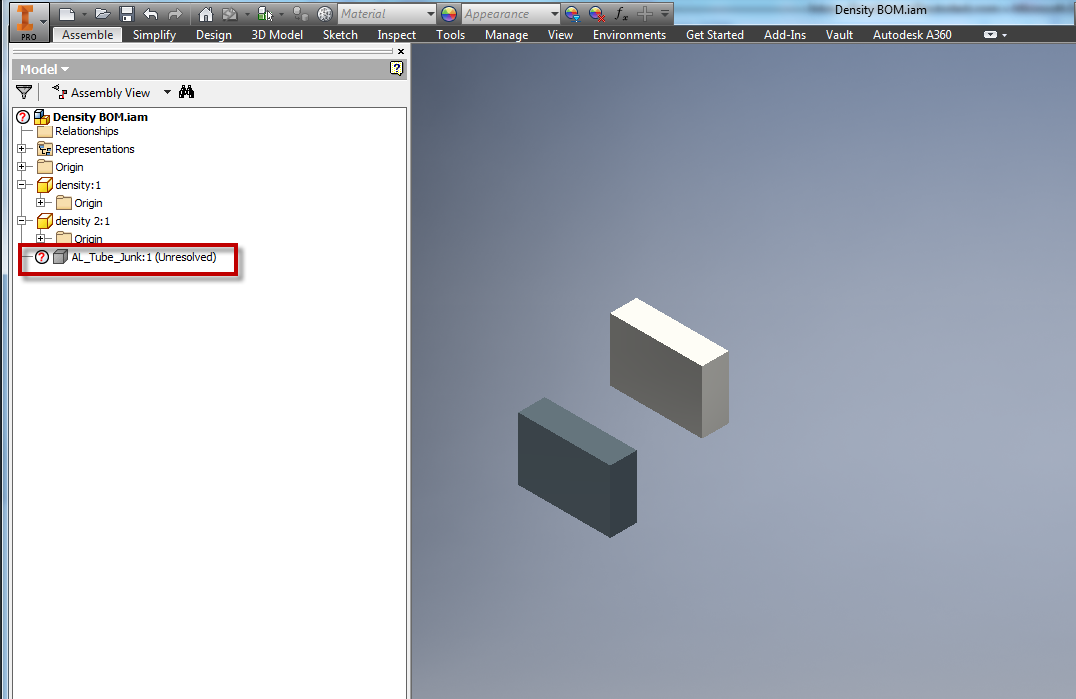
Task: Select the Sketch tab
Action: pyautogui.click(x=340, y=34)
